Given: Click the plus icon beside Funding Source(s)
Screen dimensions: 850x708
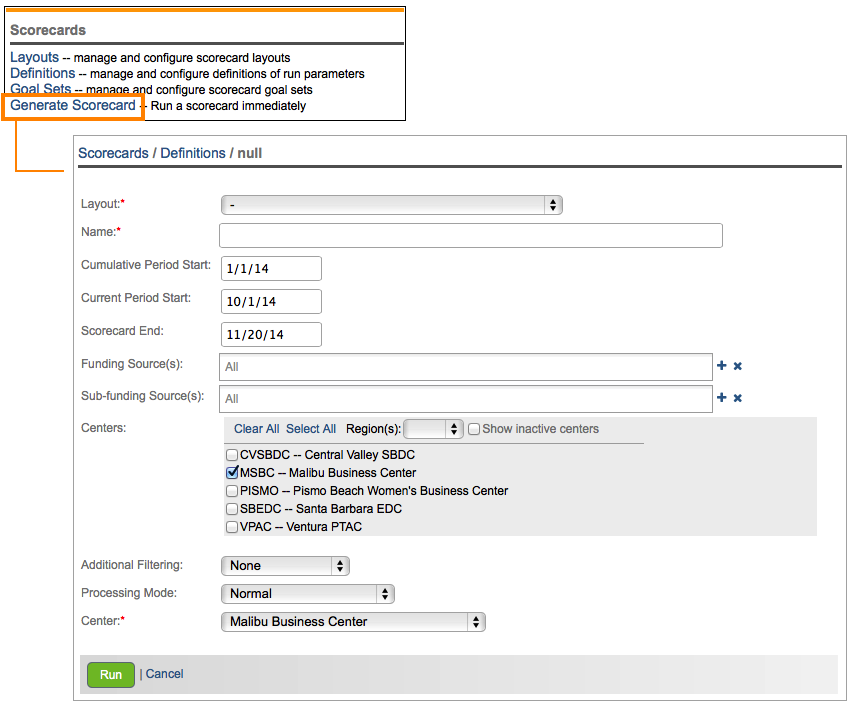Looking at the screenshot, I should pyautogui.click(x=722, y=366).
